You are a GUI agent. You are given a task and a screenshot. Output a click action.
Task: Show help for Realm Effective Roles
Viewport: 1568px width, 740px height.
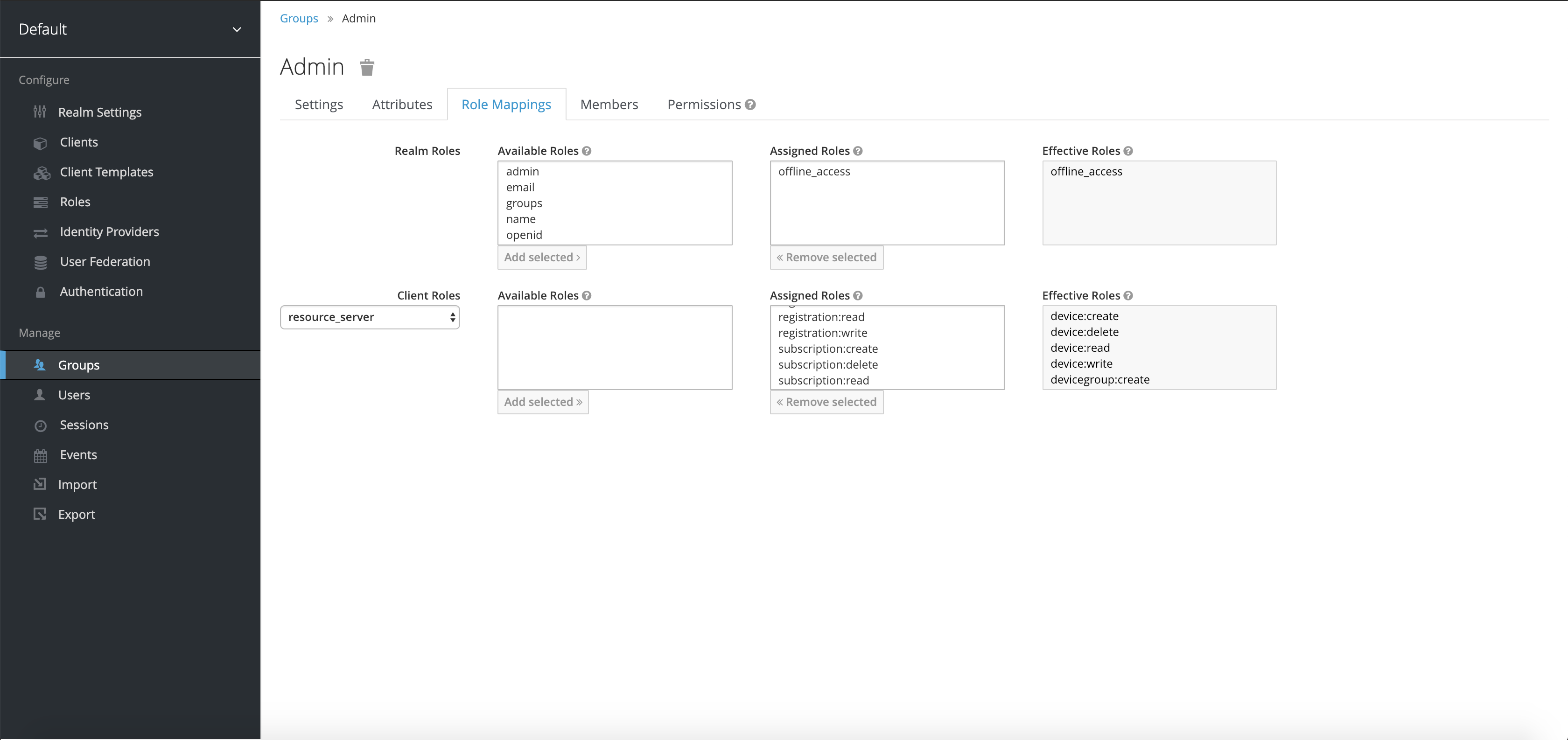pyautogui.click(x=1128, y=151)
